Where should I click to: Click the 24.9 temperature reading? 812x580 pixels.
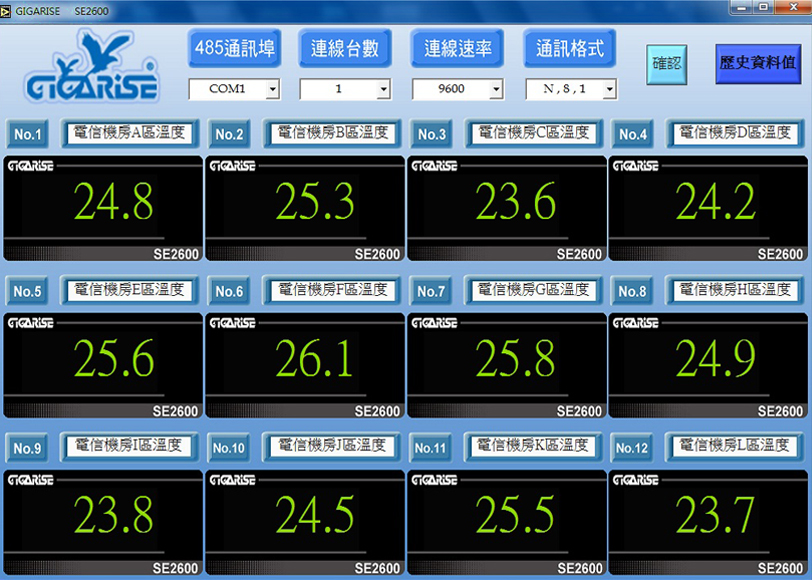[716, 358]
